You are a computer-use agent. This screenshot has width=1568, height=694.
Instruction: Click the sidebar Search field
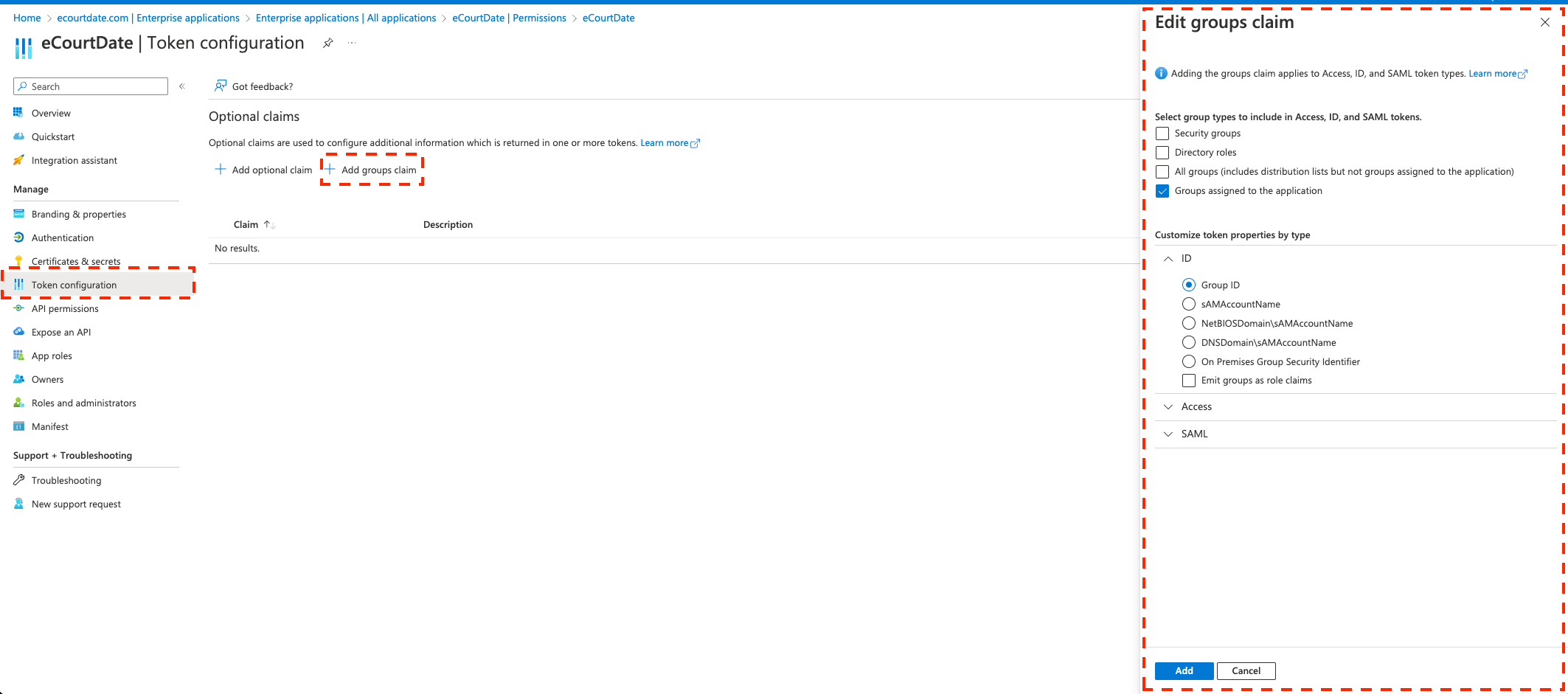pos(91,86)
